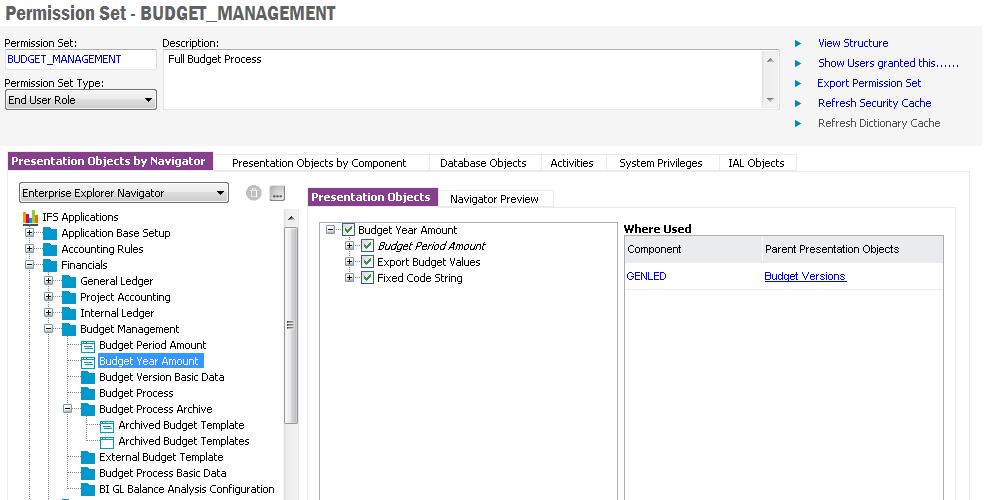
Task: Click the delete trash icon beside navigator dropdown
Action: click(254, 193)
